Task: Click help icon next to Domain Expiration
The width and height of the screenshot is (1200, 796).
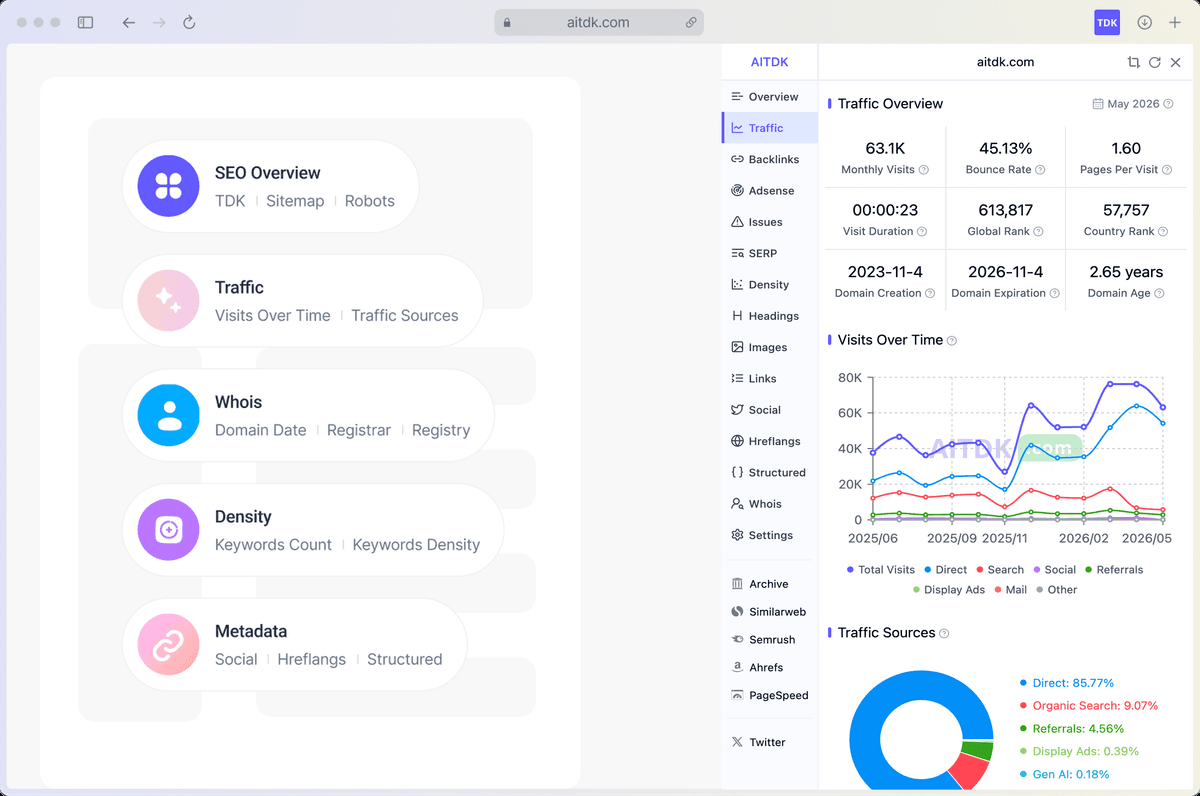Action: 1054,294
